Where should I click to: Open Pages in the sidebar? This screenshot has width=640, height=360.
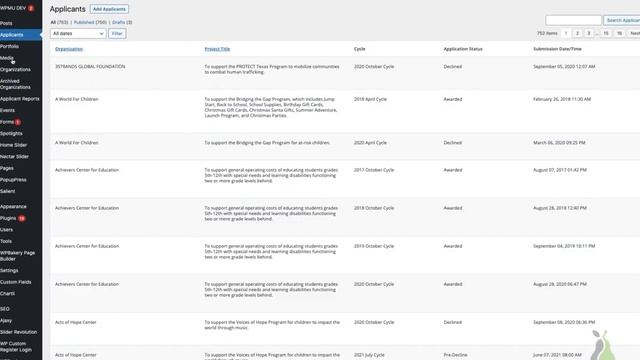click(x=7, y=168)
